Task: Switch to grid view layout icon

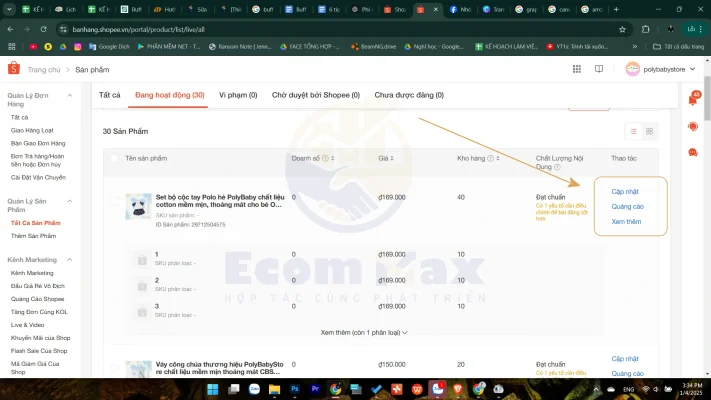Action: 649,131
